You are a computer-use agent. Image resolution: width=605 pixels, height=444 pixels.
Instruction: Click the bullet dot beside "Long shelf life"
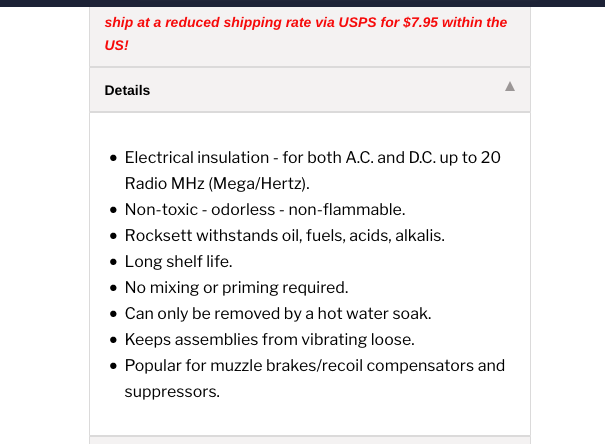[x=113, y=262]
